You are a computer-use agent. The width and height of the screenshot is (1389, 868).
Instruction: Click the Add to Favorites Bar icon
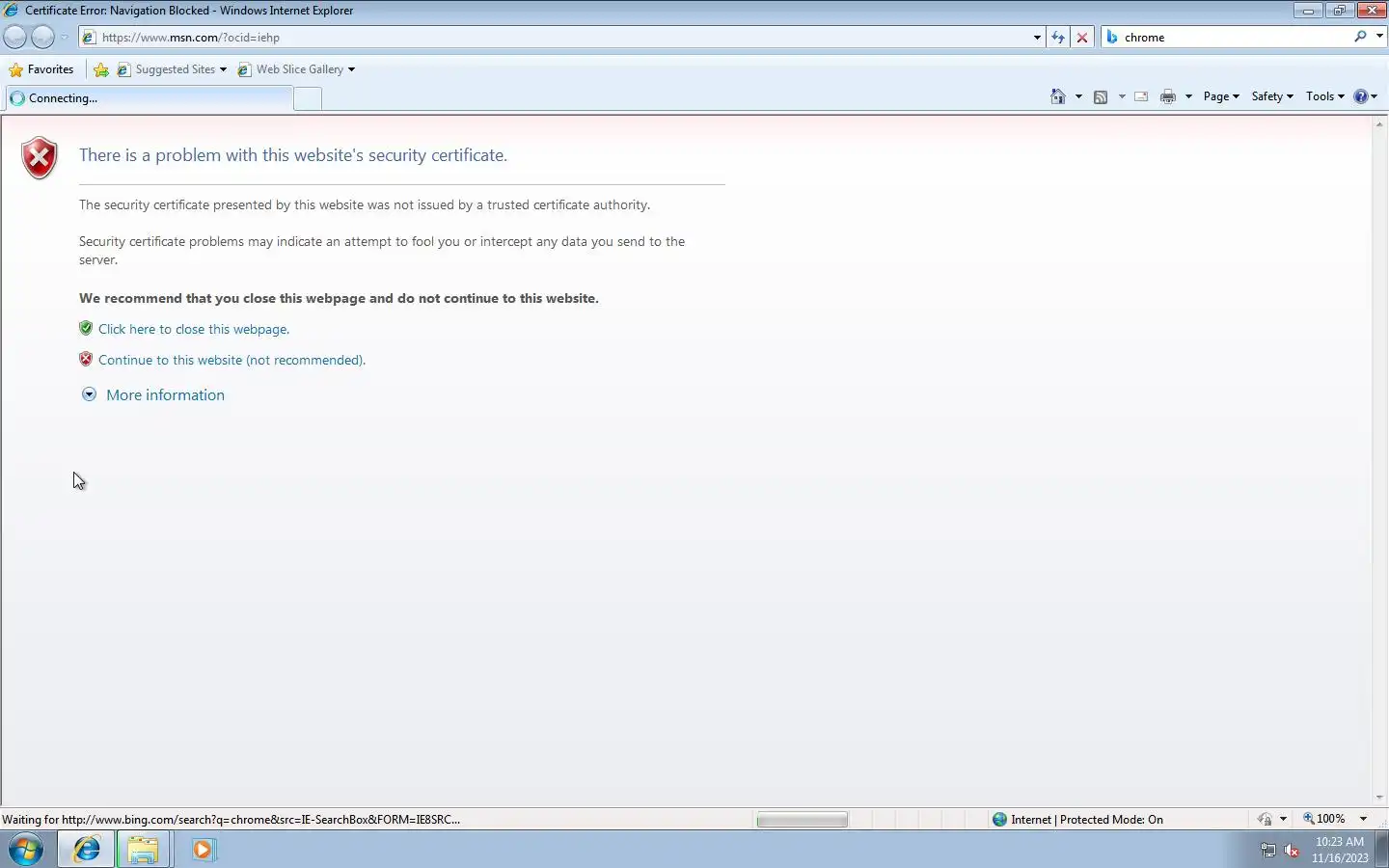pos(101,69)
